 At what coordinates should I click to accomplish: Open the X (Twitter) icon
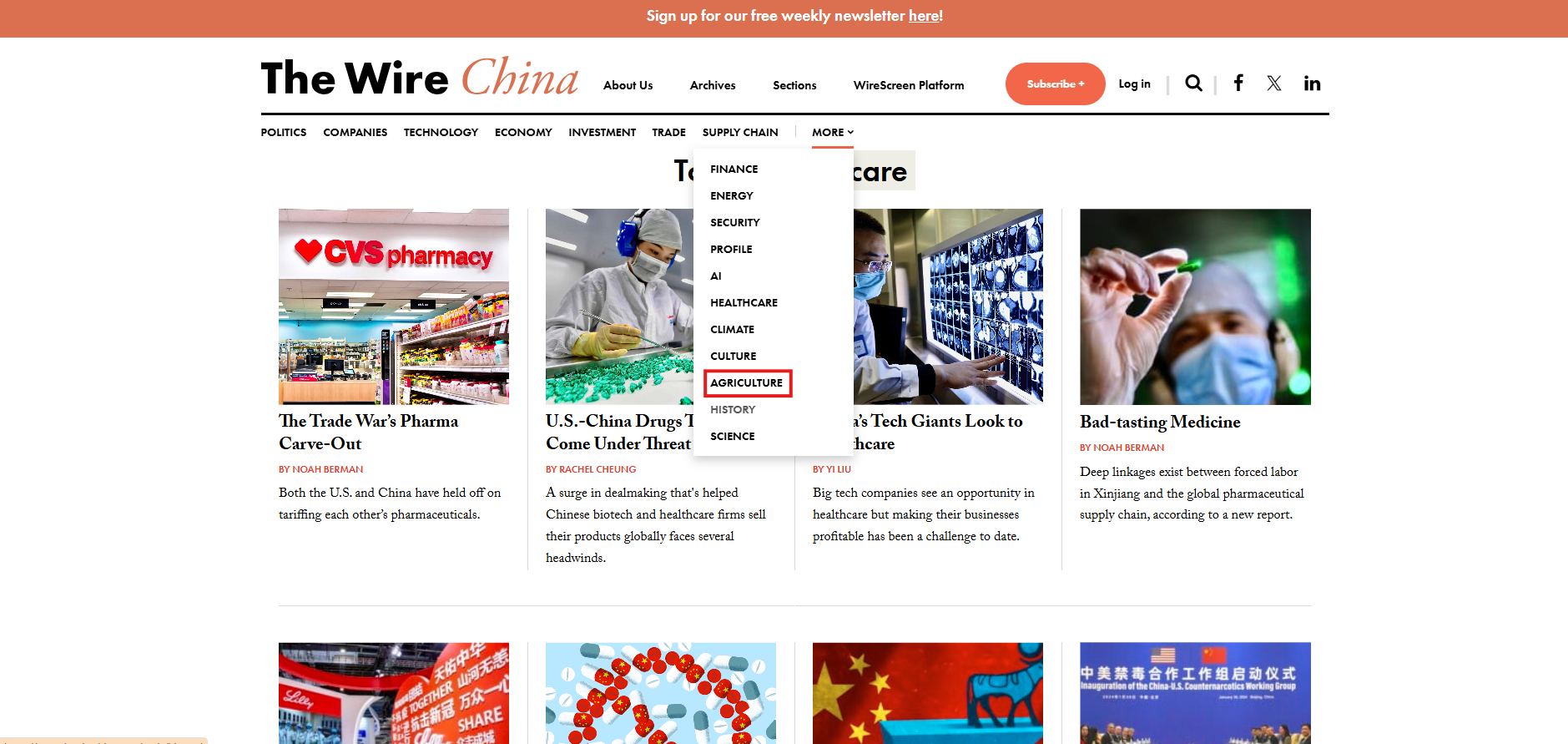pos(1273,84)
